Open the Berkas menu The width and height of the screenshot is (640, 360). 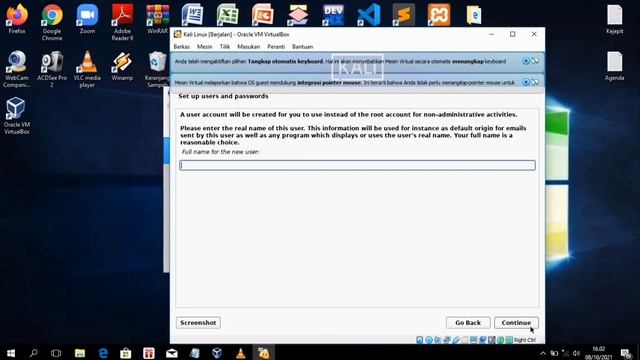click(x=182, y=47)
